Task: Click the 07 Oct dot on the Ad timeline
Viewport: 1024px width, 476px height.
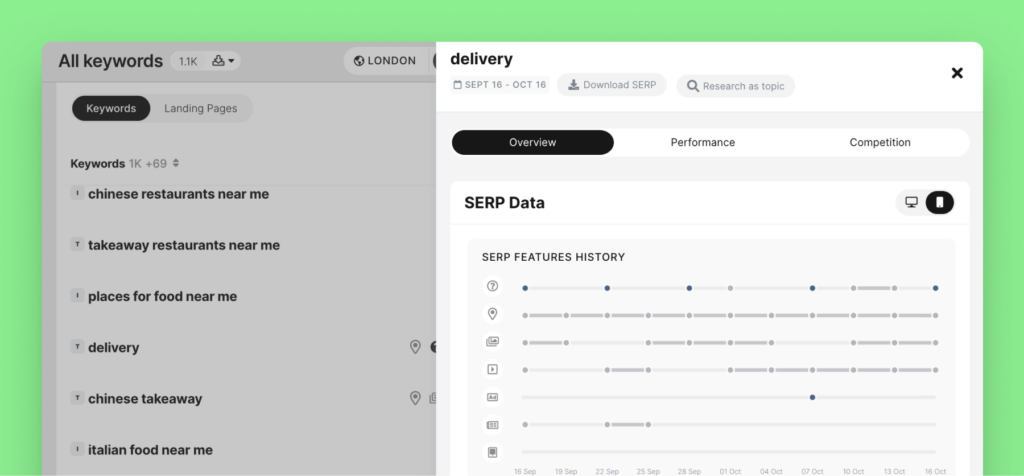Action: coord(812,397)
